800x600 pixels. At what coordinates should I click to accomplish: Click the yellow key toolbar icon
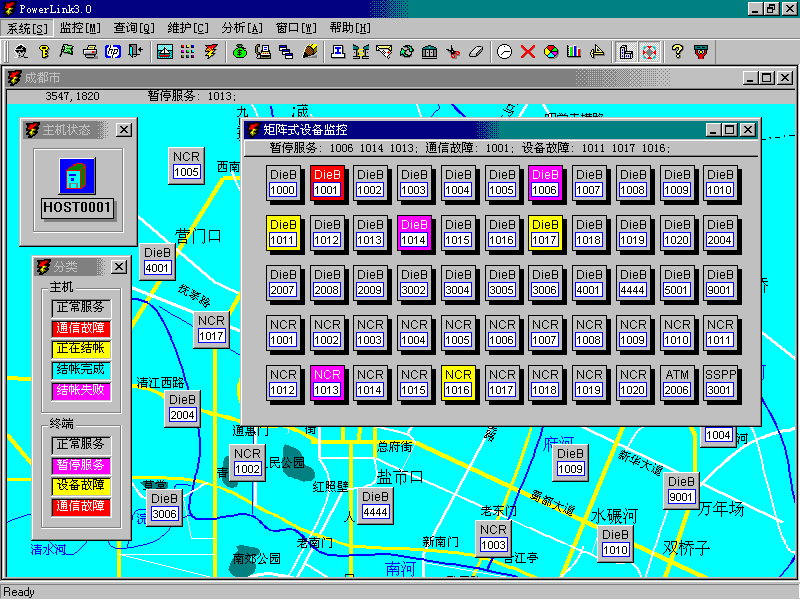(44, 51)
